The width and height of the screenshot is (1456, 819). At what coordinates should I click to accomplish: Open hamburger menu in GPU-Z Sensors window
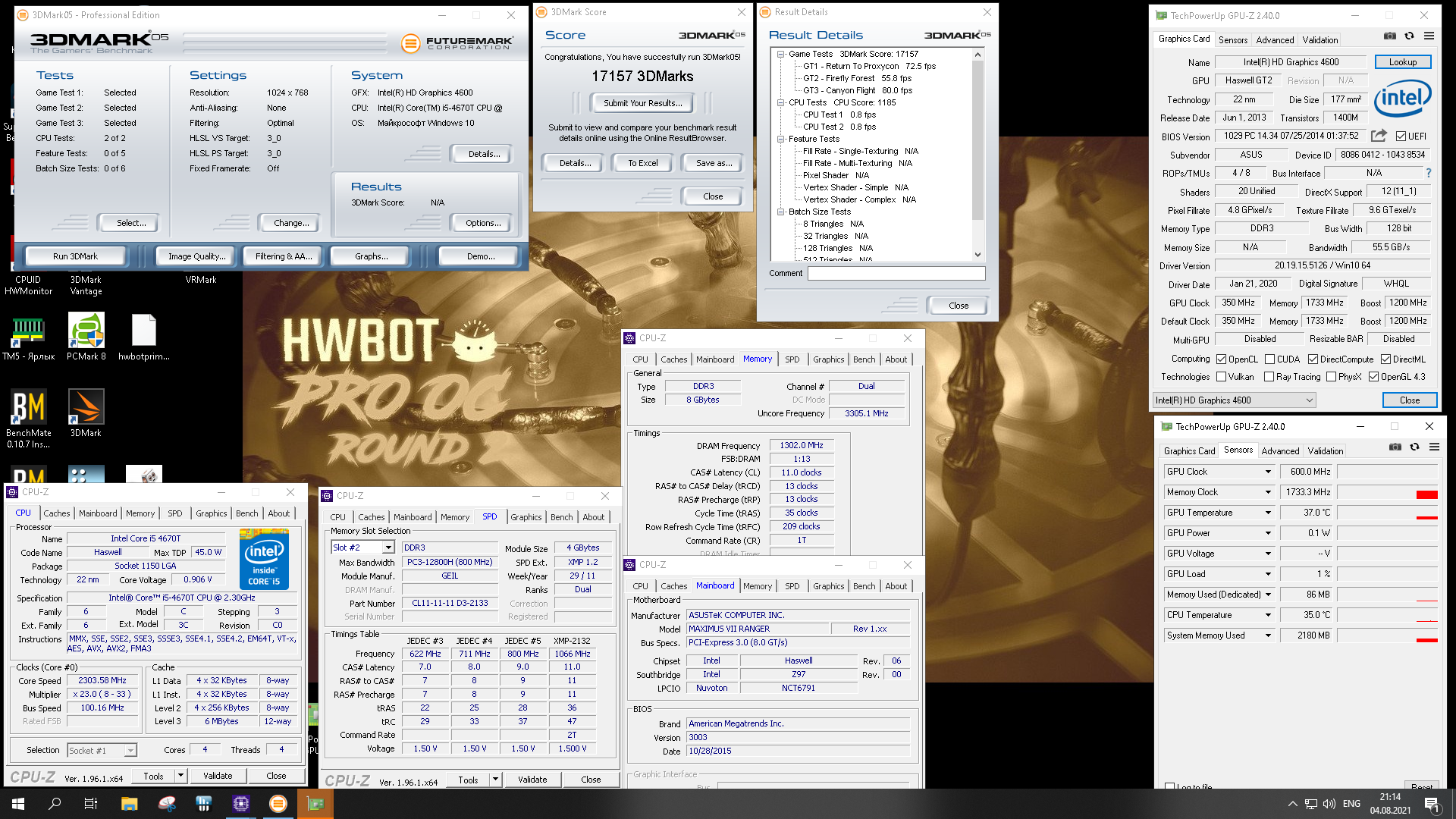point(1434,447)
